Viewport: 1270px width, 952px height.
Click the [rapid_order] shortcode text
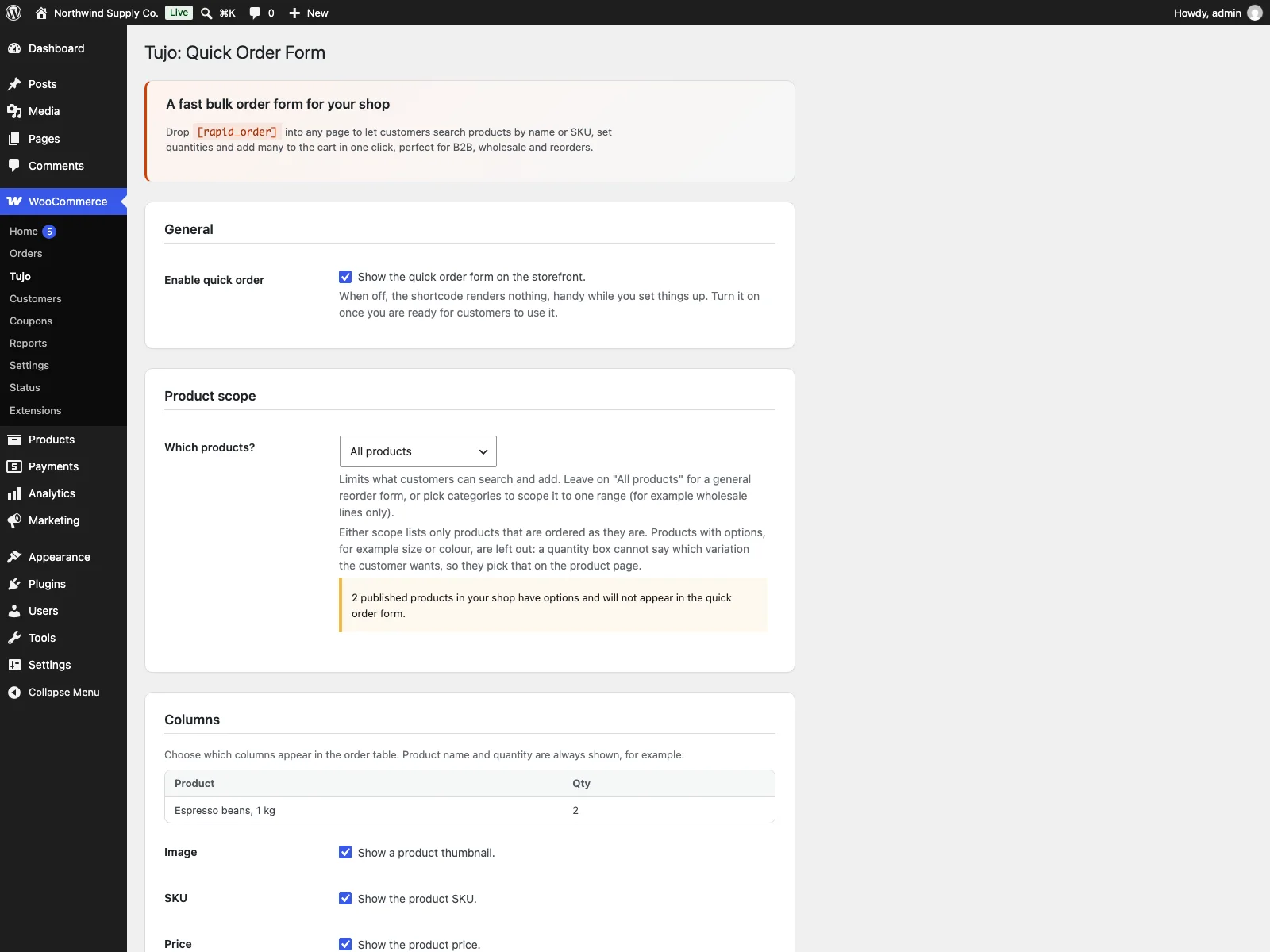(237, 132)
